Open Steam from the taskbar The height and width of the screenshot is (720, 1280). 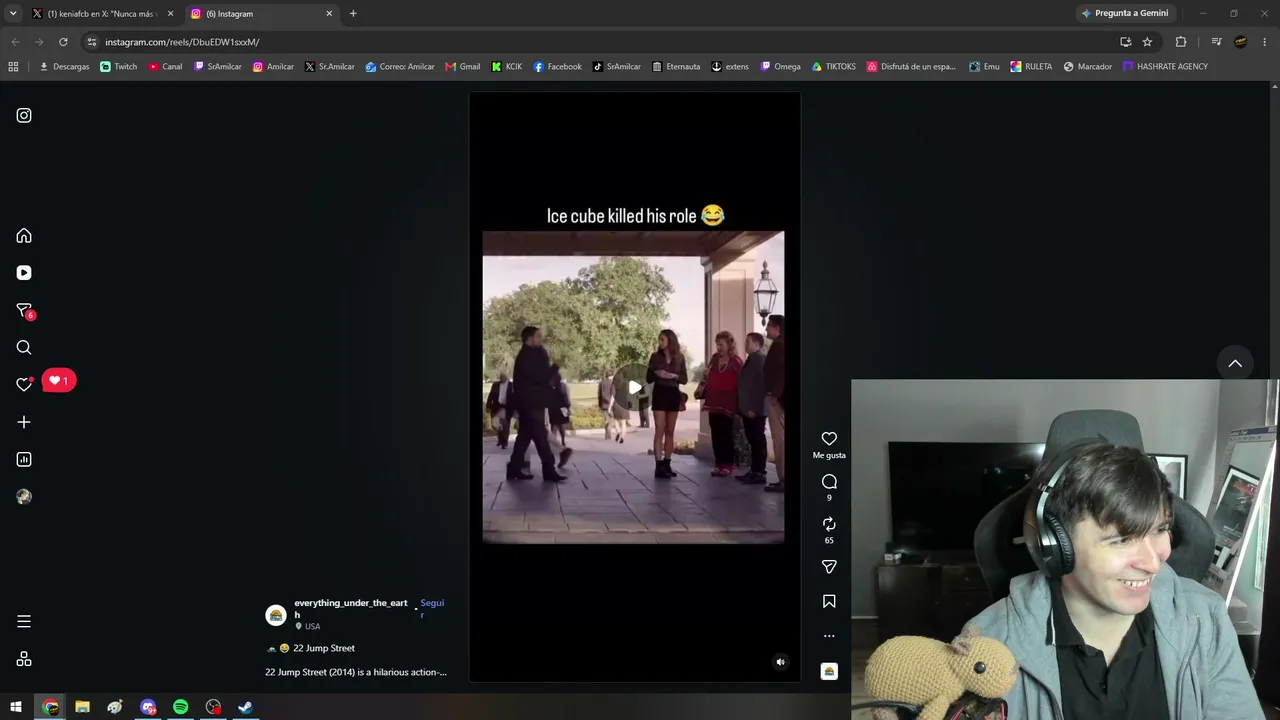click(245, 707)
